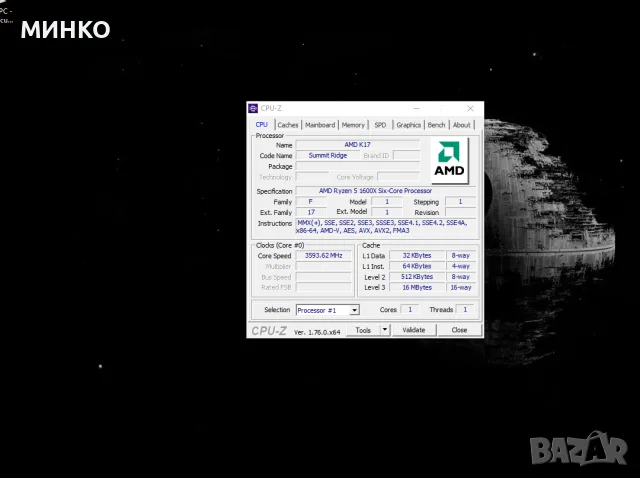The height and width of the screenshot is (478, 640).
Task: Switch to the Caches tab
Action: coord(288,125)
